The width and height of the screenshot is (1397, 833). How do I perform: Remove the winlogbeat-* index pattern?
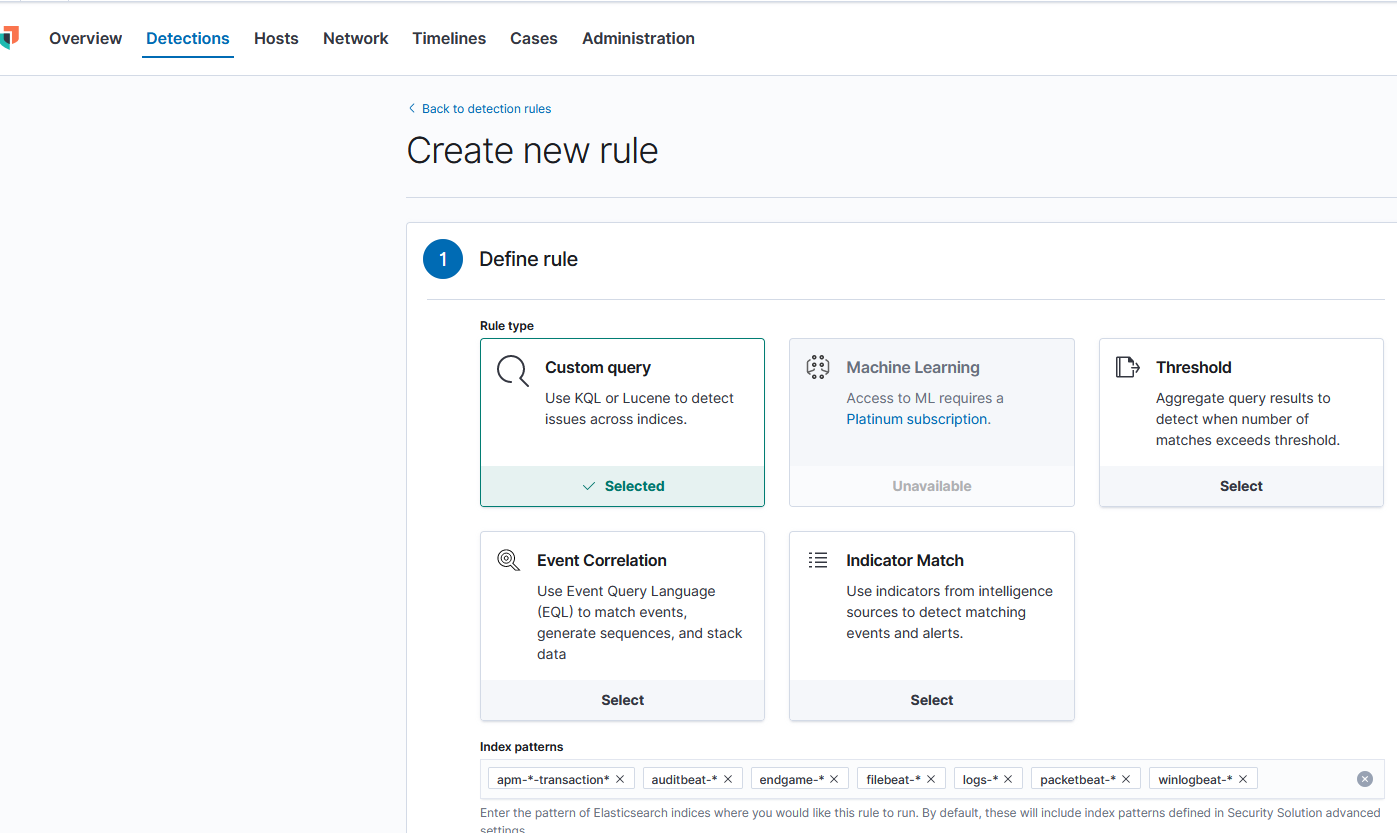(1243, 778)
